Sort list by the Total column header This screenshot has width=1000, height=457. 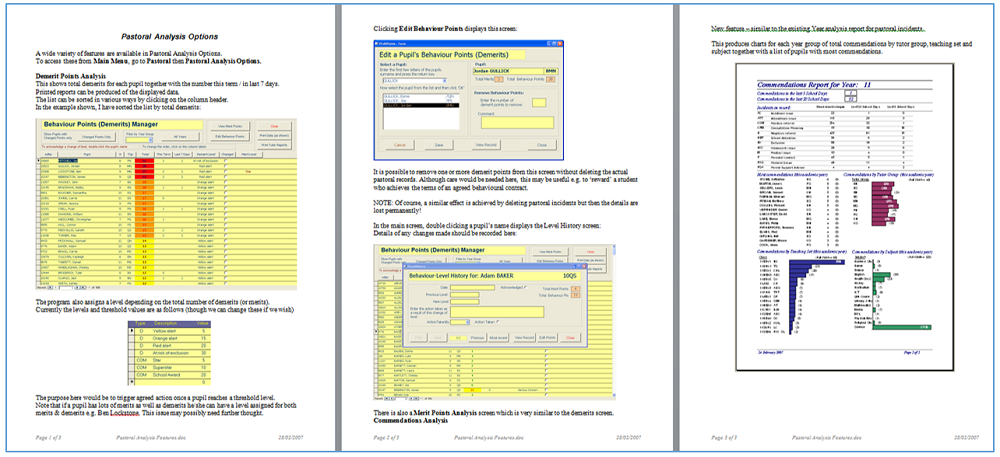(145, 154)
